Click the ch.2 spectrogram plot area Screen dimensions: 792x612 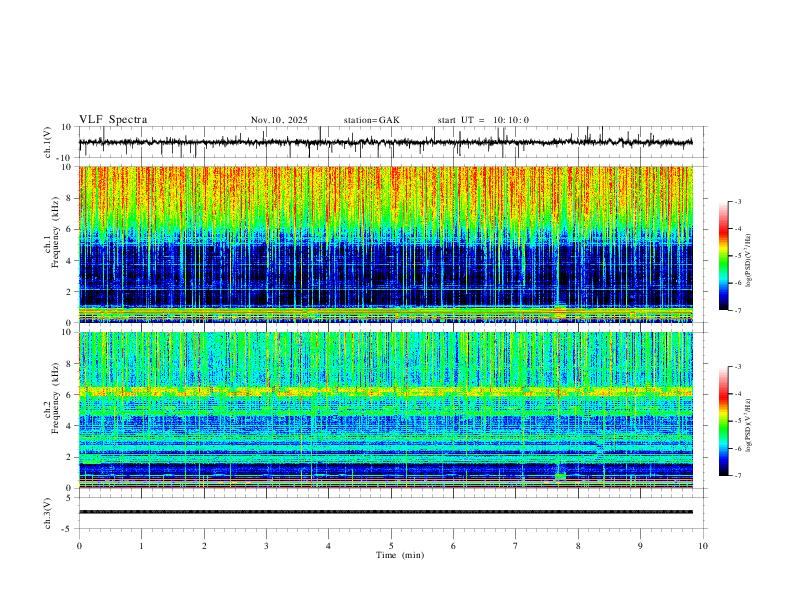point(386,410)
